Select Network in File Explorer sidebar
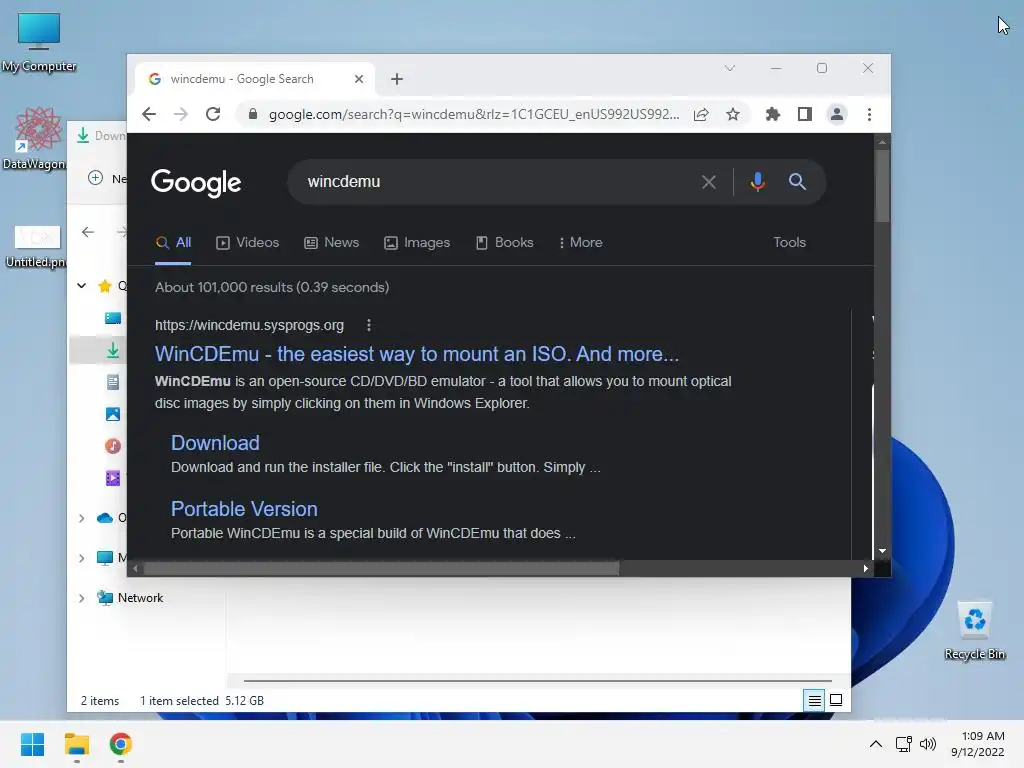The image size is (1024, 768). click(x=140, y=598)
